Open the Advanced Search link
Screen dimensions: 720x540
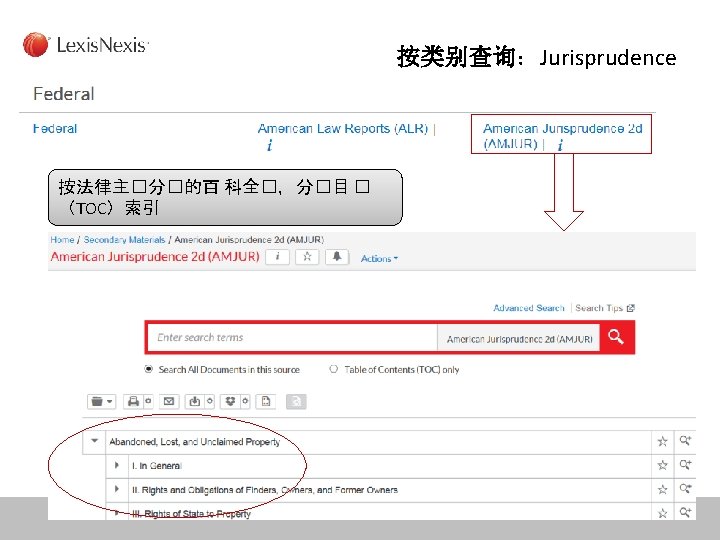pos(529,308)
